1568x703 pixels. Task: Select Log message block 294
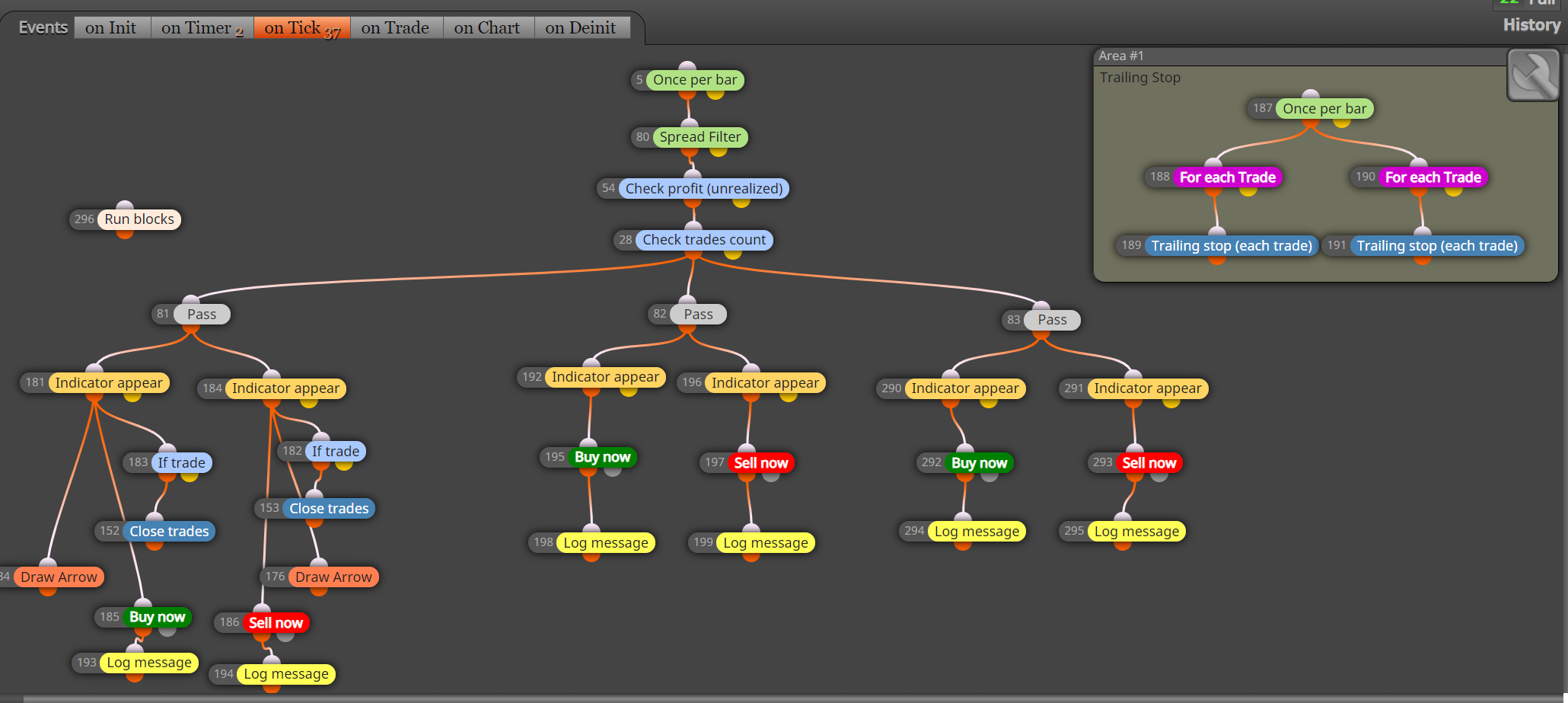[977, 532]
